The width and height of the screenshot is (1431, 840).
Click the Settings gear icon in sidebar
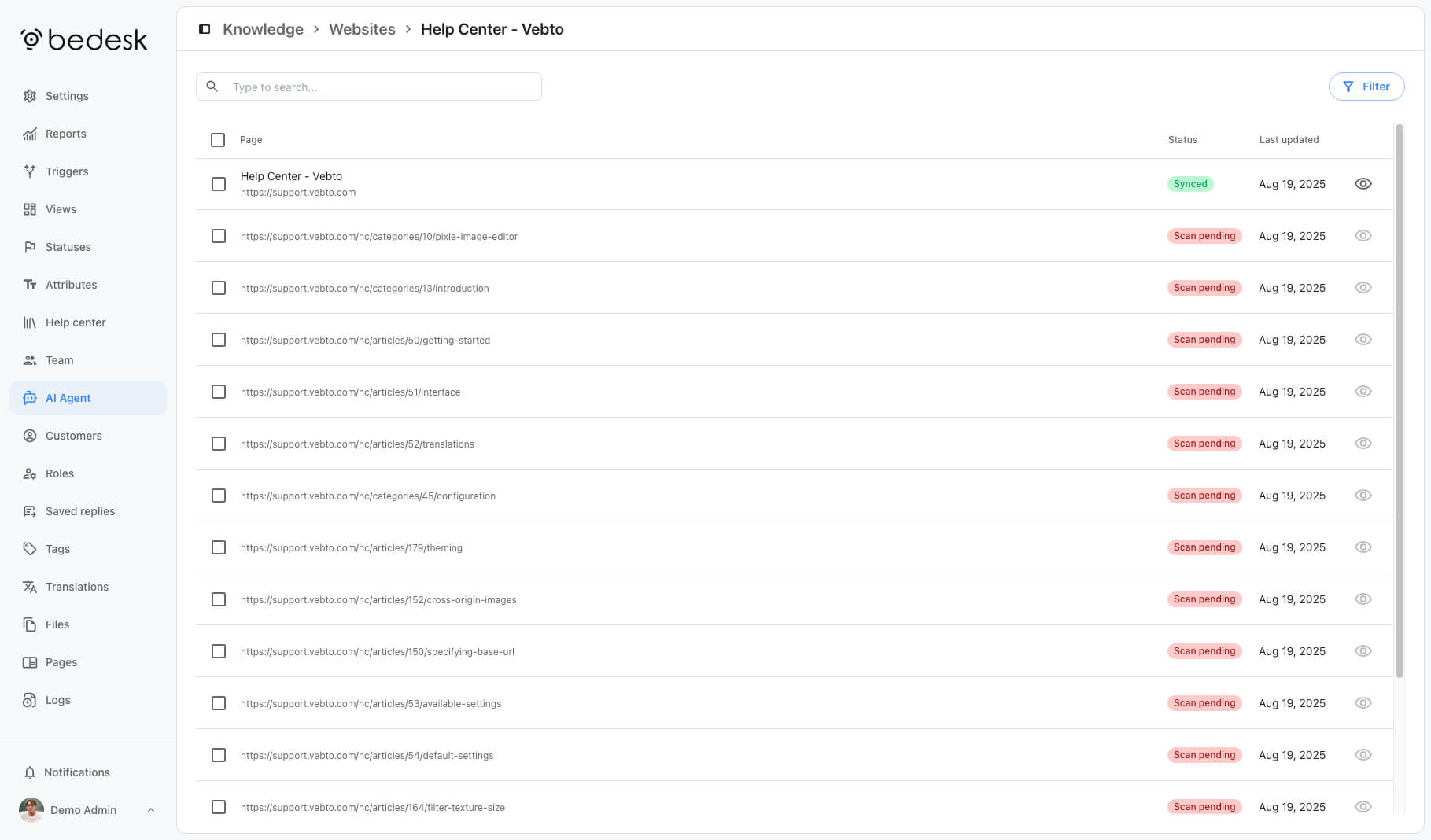point(30,96)
